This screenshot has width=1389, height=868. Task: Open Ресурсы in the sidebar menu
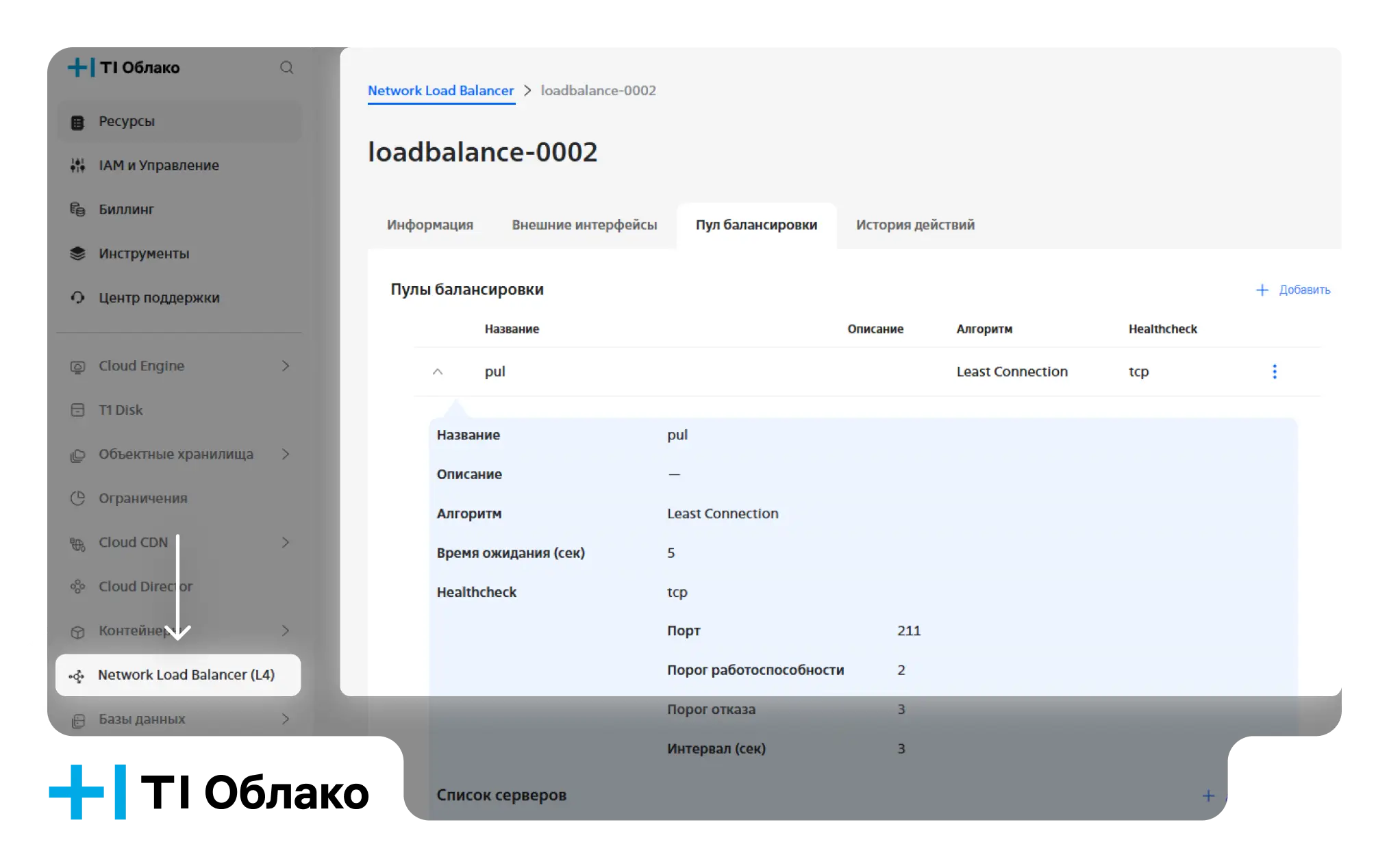point(179,122)
